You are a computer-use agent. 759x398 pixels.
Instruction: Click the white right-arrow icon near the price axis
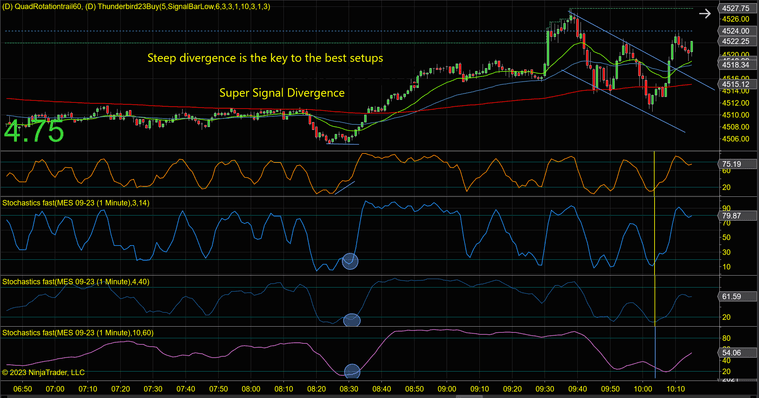(705, 14)
